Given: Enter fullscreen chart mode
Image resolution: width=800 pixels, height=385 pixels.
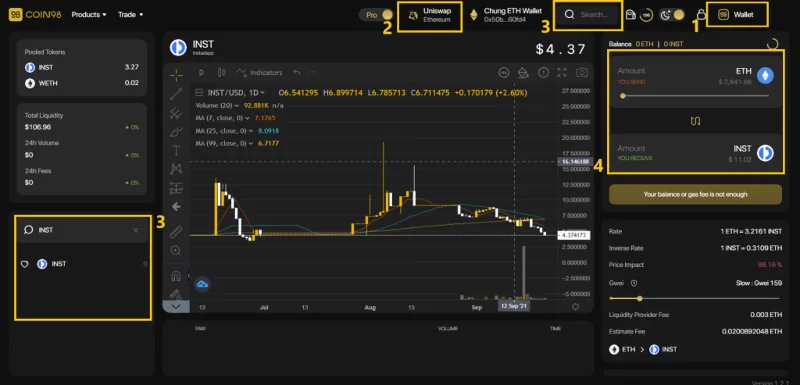Looking at the screenshot, I should point(562,72).
